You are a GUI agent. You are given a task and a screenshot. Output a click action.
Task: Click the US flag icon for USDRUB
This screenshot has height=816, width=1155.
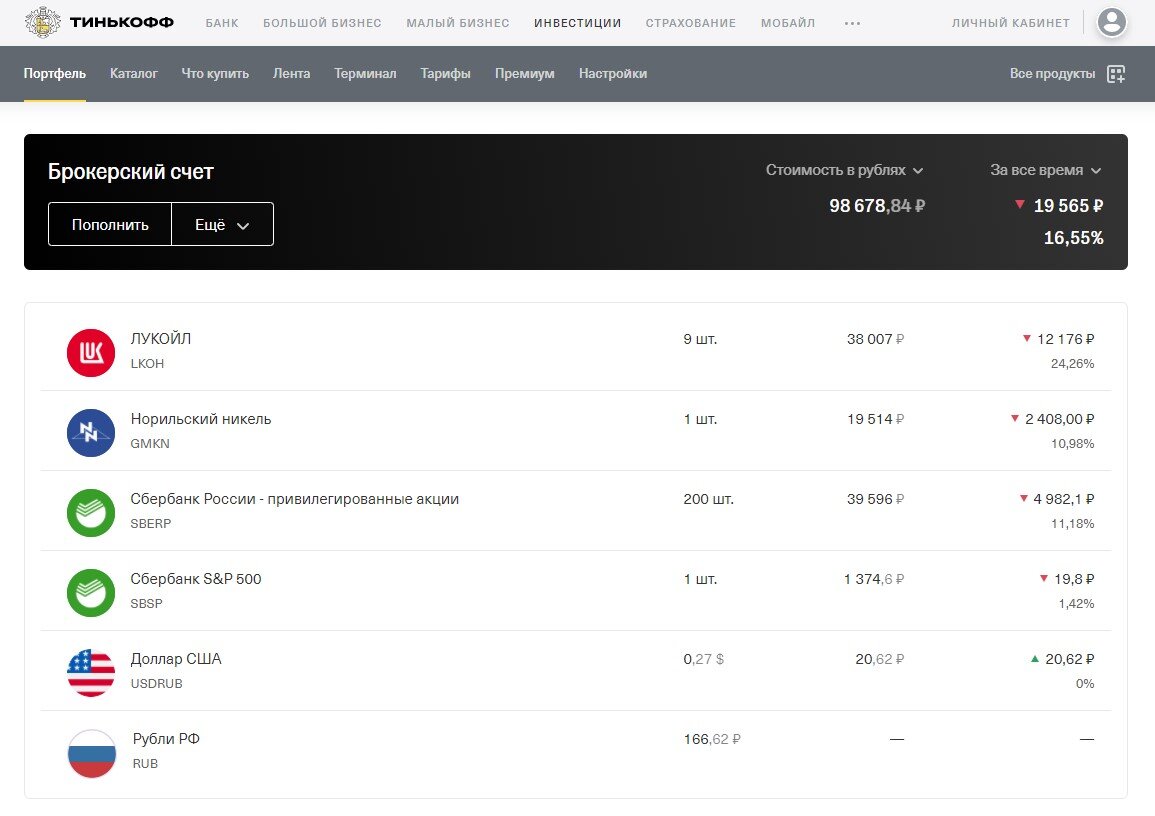pyautogui.click(x=91, y=673)
